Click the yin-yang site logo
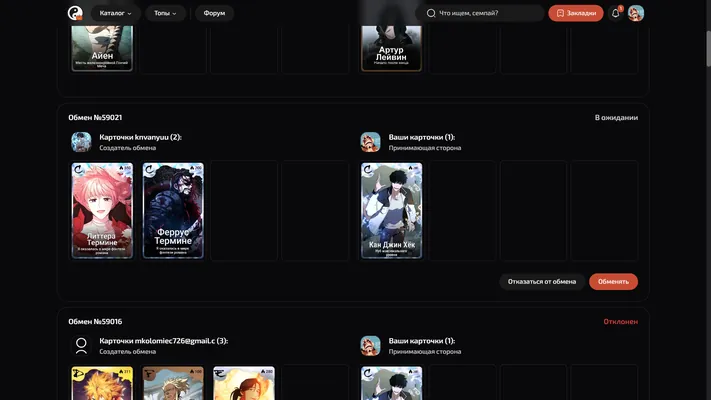The height and width of the screenshot is (400, 711). pyautogui.click(x=75, y=13)
